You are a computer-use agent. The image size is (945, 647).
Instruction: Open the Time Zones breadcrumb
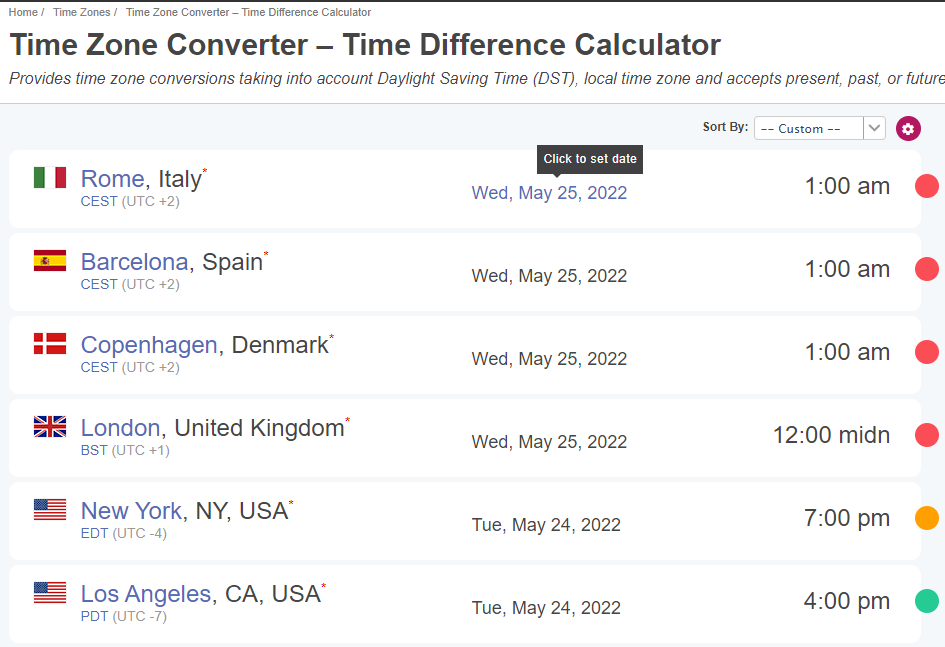pyautogui.click(x=81, y=12)
